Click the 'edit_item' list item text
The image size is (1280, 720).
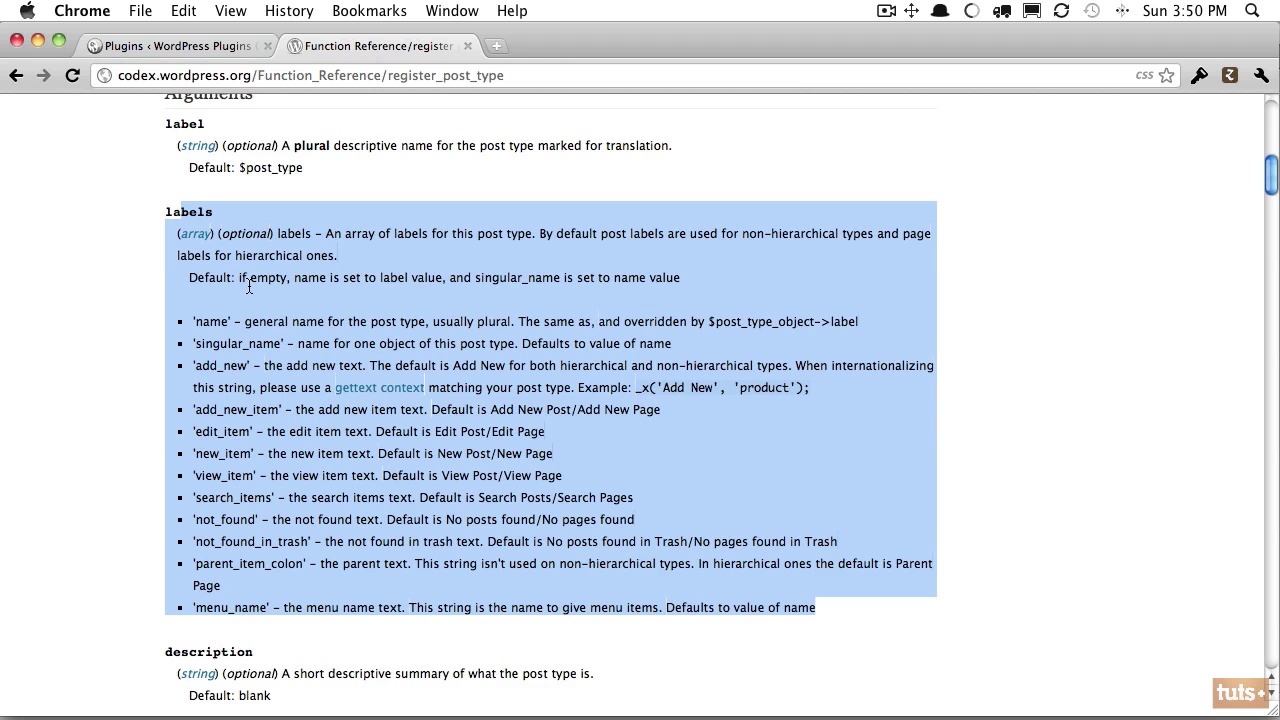click(369, 431)
